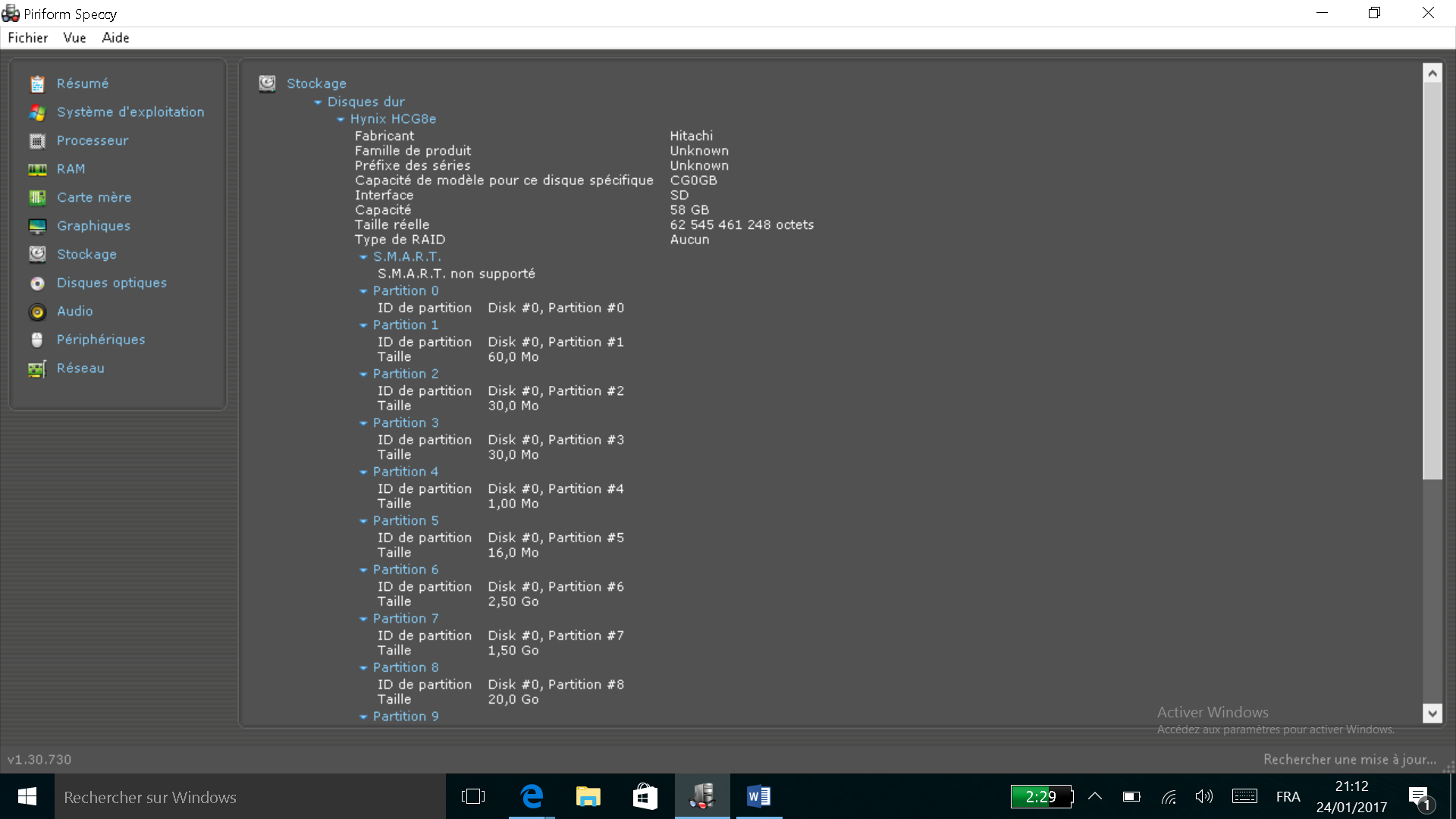Open the Aide menu
The width and height of the screenshot is (1456, 819).
click(x=115, y=38)
